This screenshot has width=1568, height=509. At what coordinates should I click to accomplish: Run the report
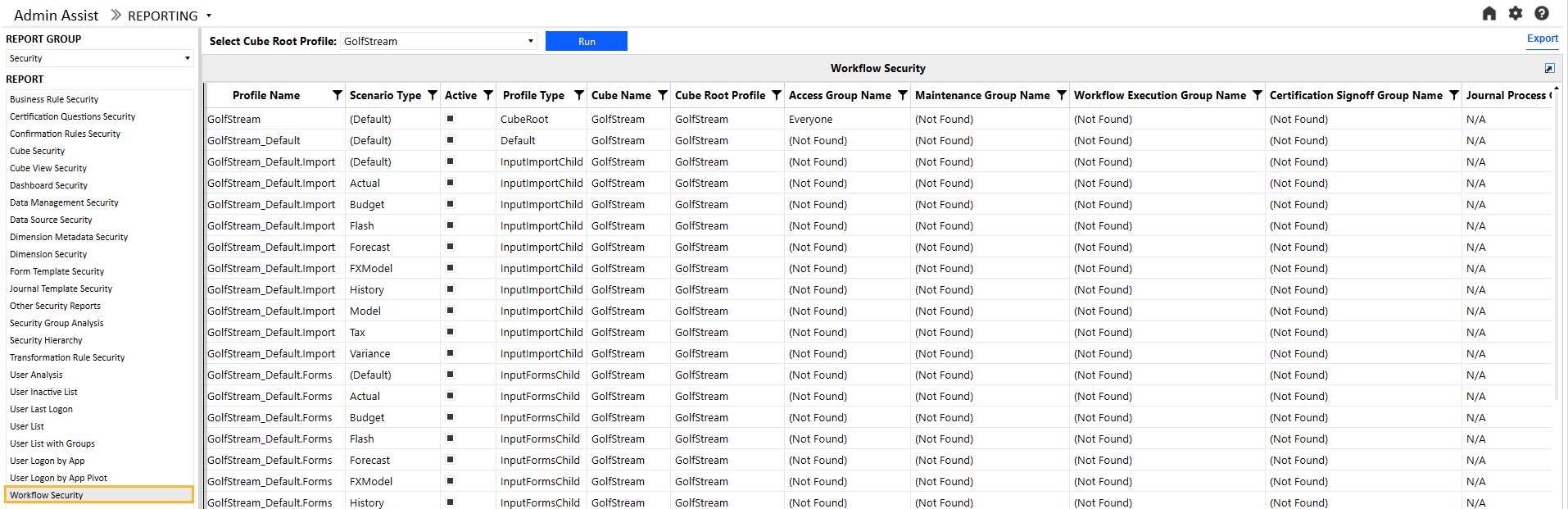click(x=587, y=41)
